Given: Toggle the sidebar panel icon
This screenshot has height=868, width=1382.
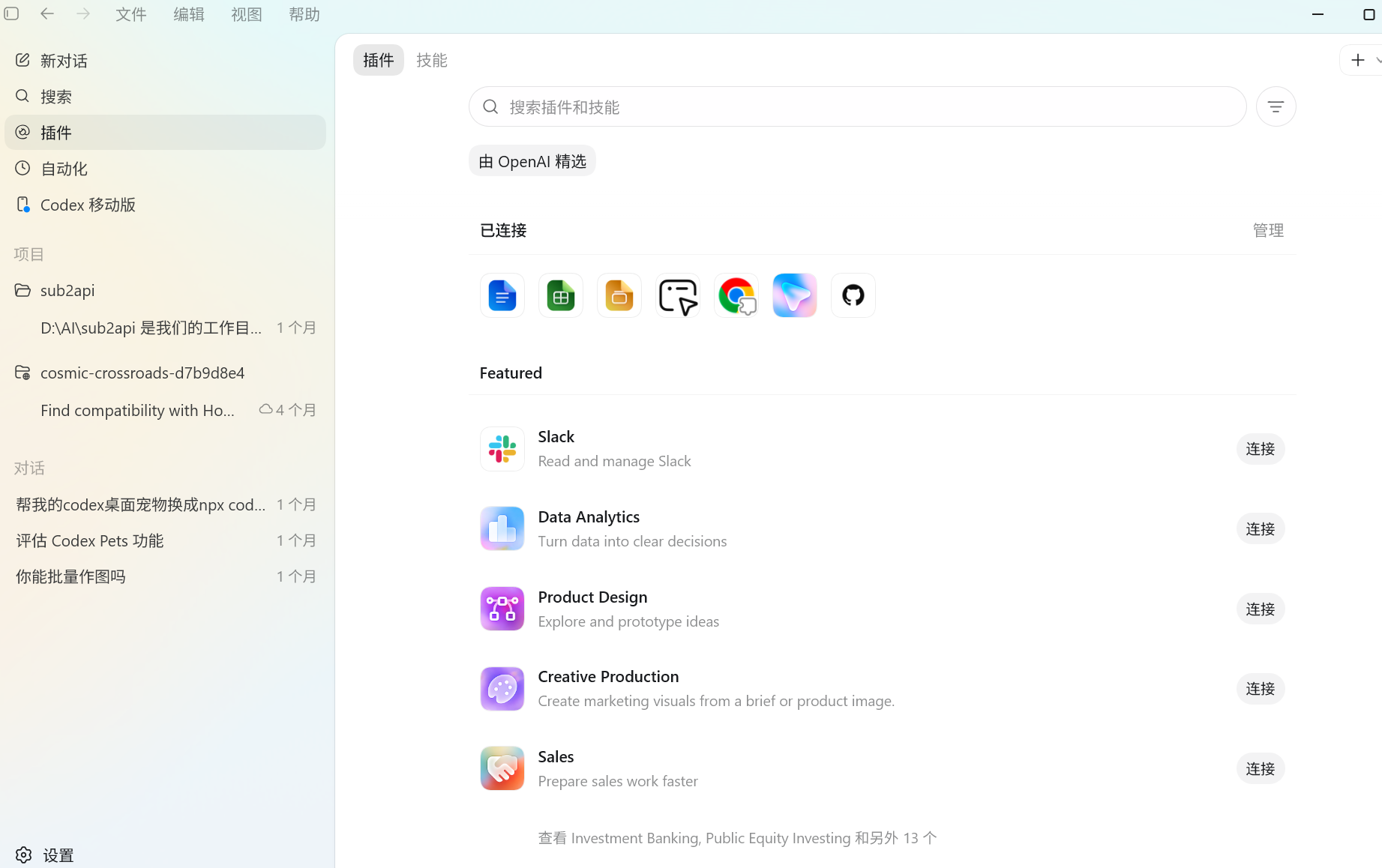Looking at the screenshot, I should point(12,13).
